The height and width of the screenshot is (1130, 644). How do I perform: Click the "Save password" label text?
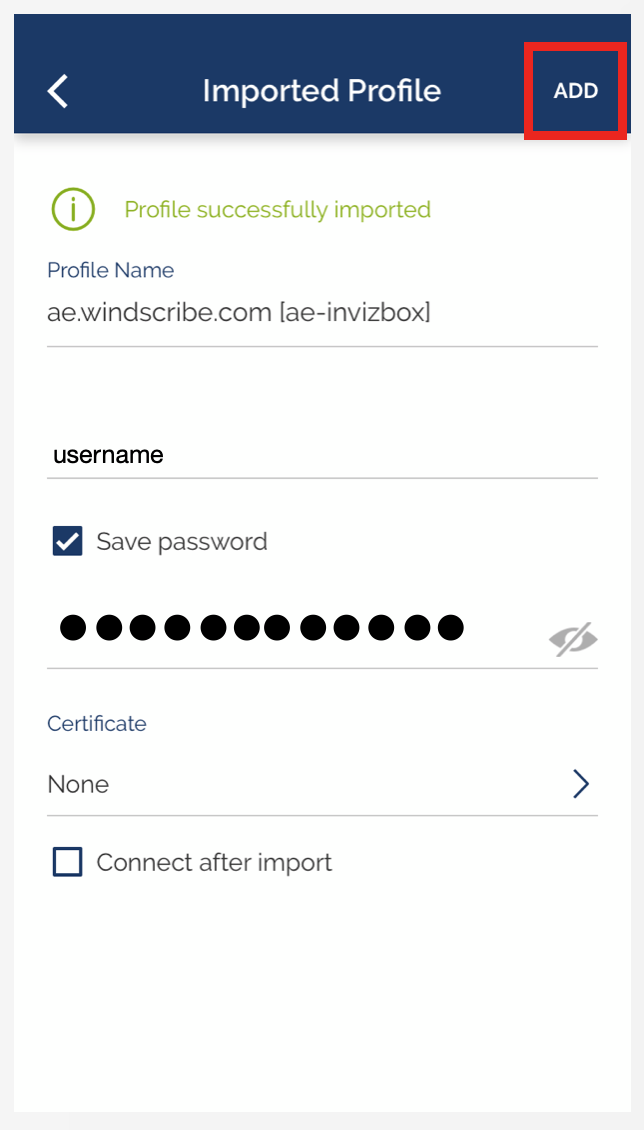(x=182, y=542)
